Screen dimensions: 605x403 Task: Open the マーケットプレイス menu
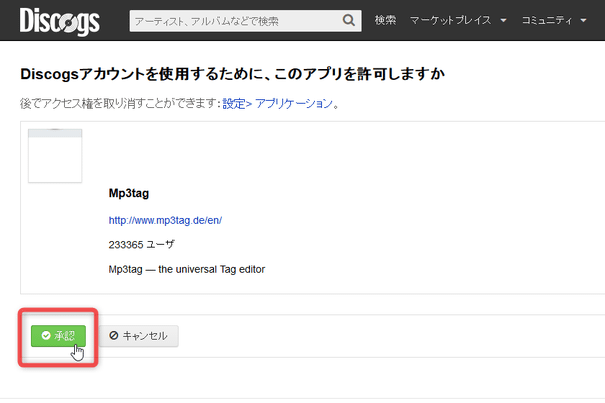click(450, 20)
